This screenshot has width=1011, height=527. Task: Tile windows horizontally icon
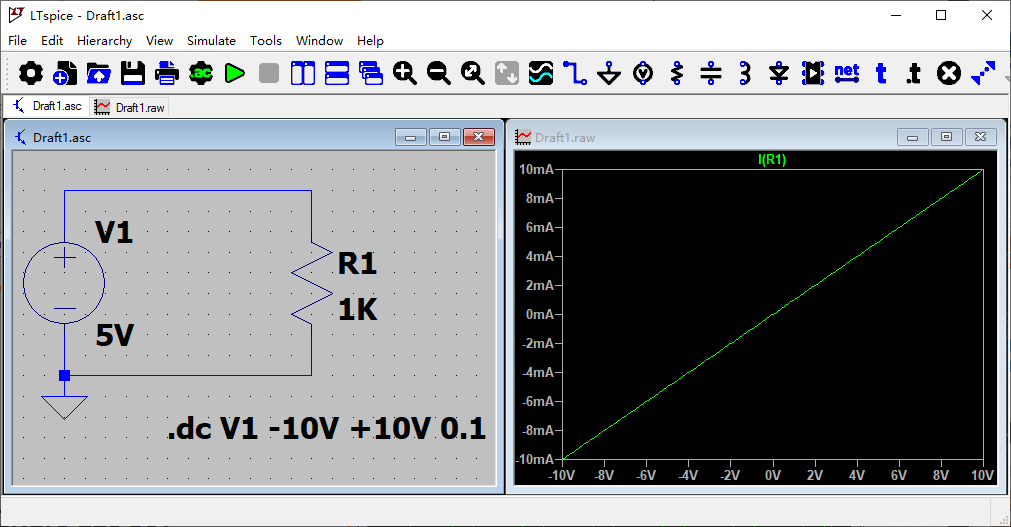click(337, 74)
